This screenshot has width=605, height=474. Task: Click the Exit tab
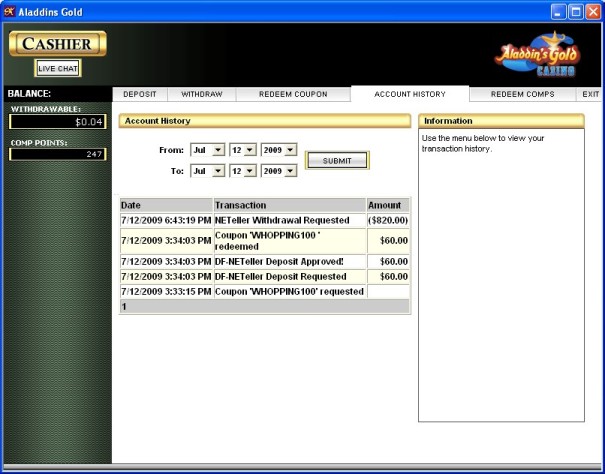pos(590,94)
